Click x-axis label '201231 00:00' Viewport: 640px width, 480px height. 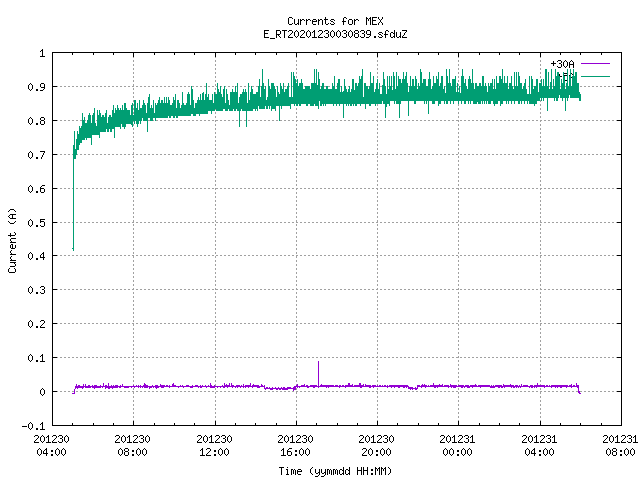458,446
